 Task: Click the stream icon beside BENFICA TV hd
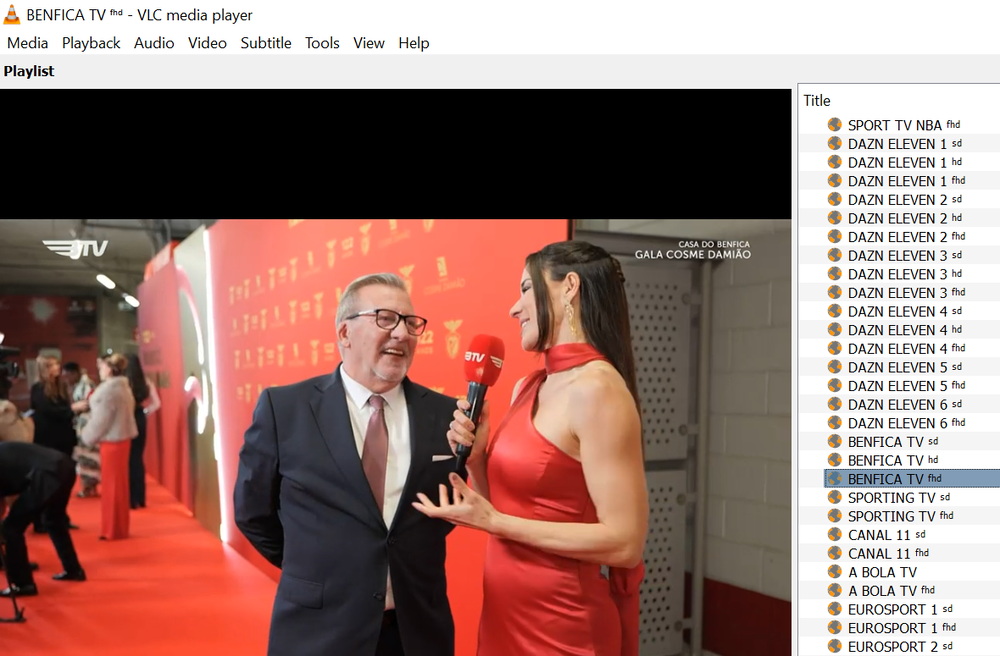[x=834, y=460]
